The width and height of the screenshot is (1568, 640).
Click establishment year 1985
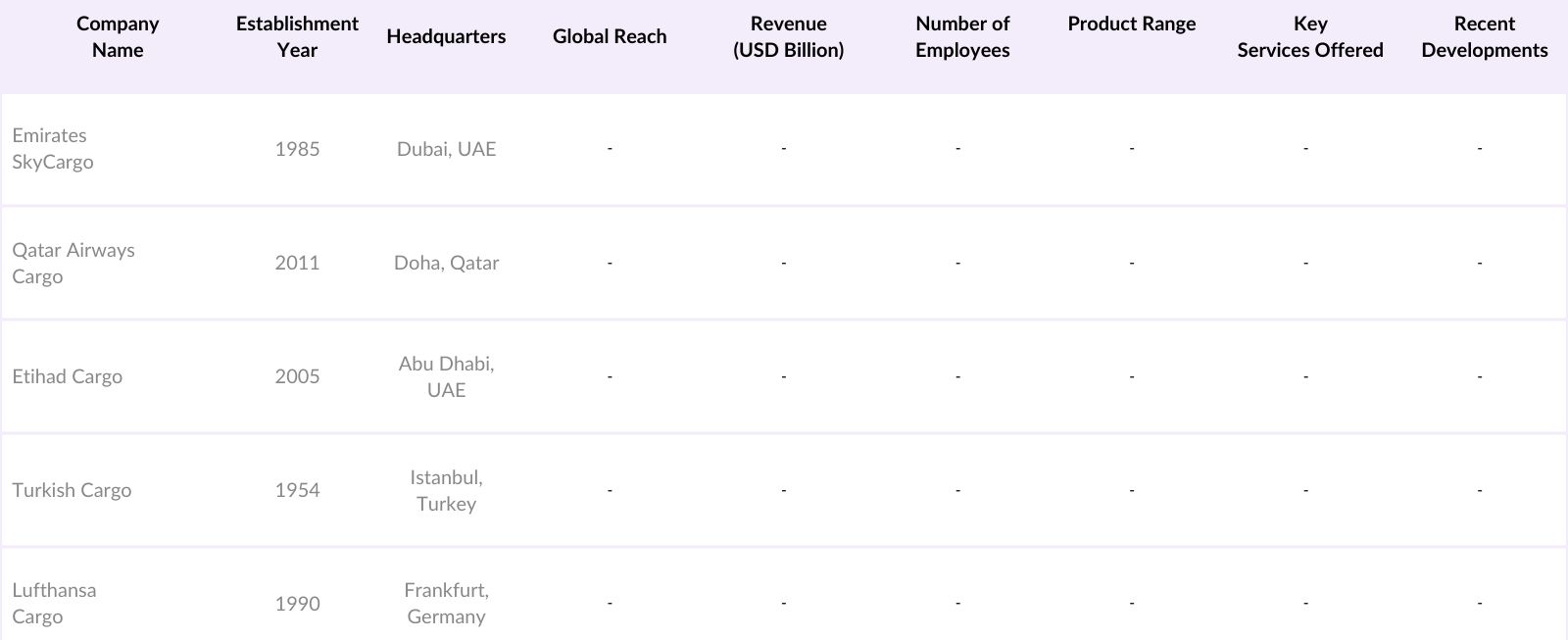(x=297, y=149)
